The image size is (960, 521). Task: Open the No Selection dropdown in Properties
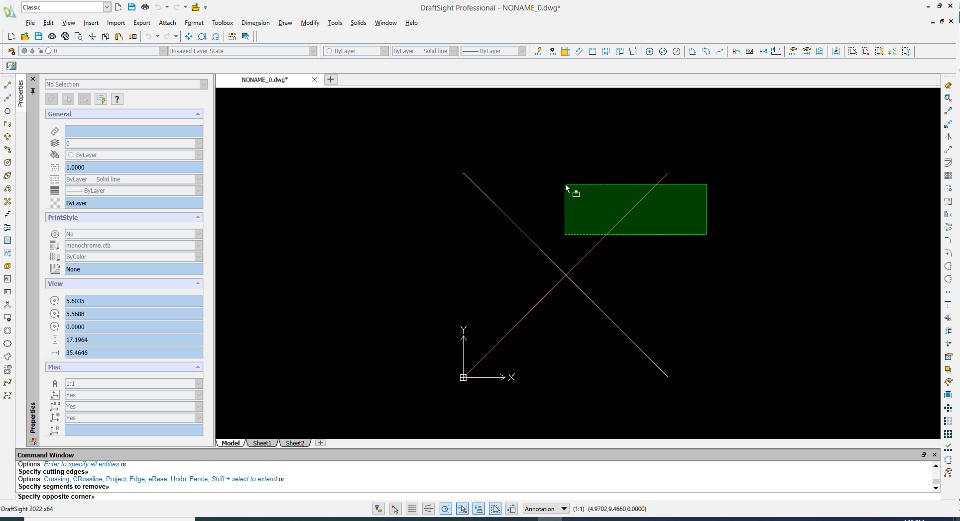pos(124,84)
